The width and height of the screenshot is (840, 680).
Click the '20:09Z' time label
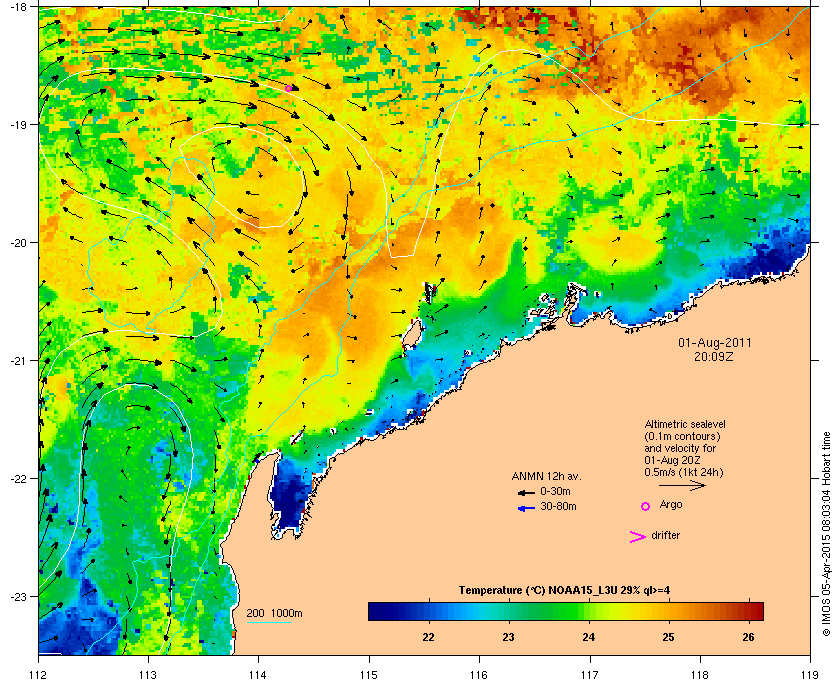(714, 356)
